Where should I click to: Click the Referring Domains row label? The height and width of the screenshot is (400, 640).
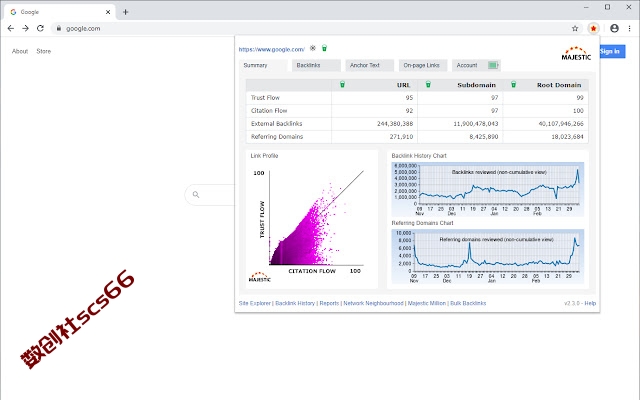[x=277, y=137]
